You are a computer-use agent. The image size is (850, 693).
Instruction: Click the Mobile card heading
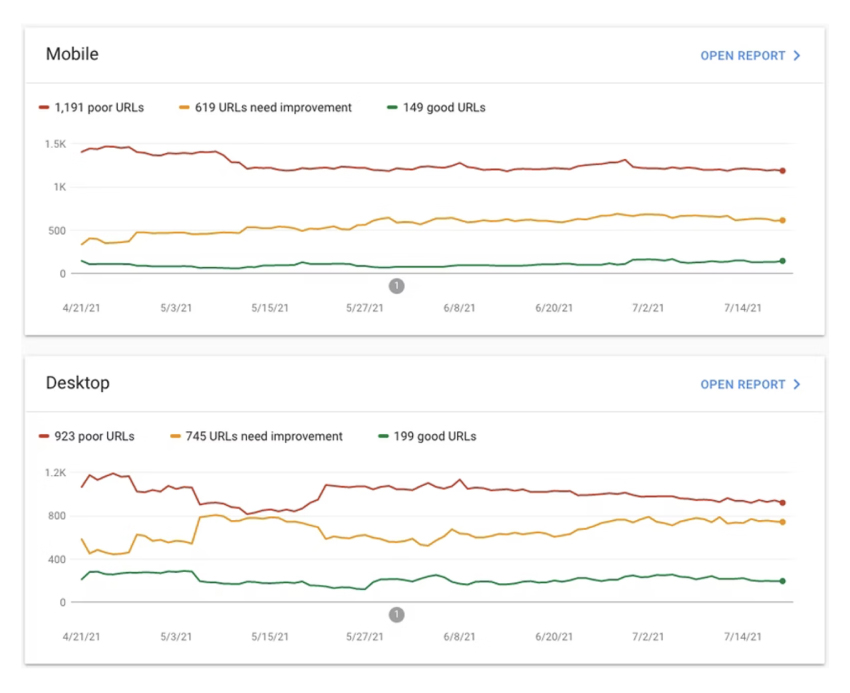click(72, 54)
